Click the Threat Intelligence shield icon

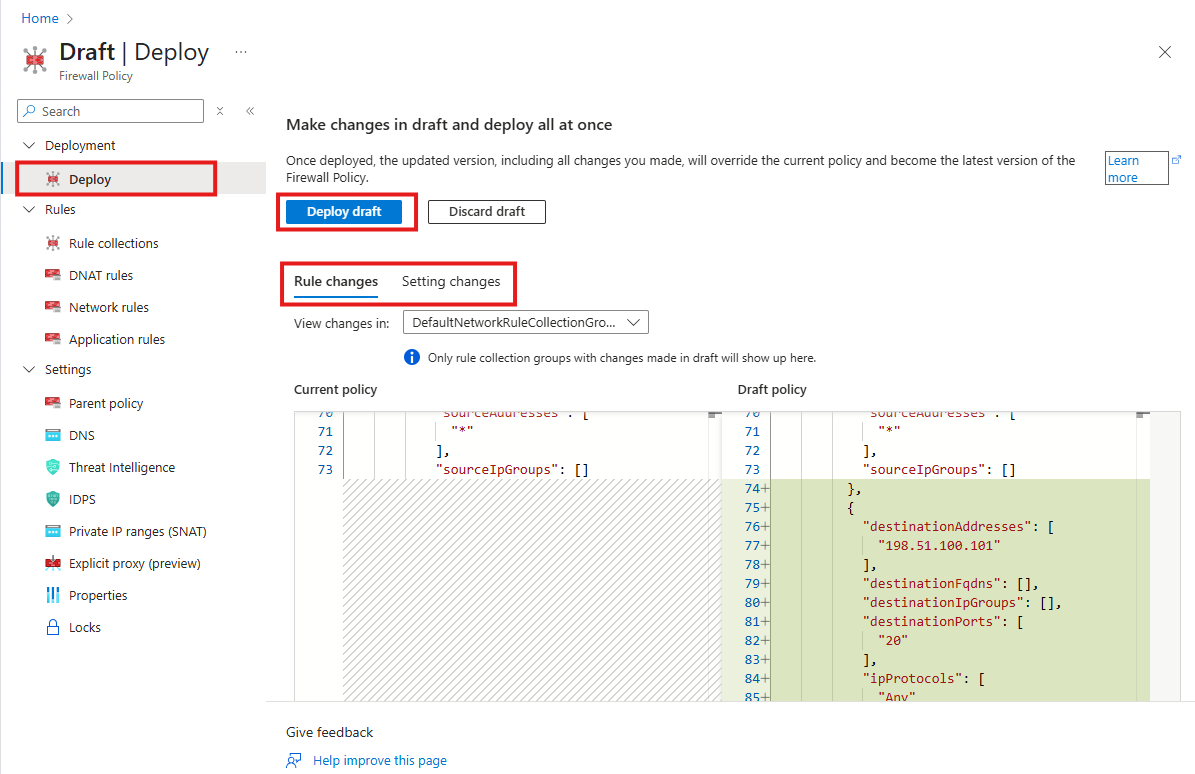click(53, 467)
